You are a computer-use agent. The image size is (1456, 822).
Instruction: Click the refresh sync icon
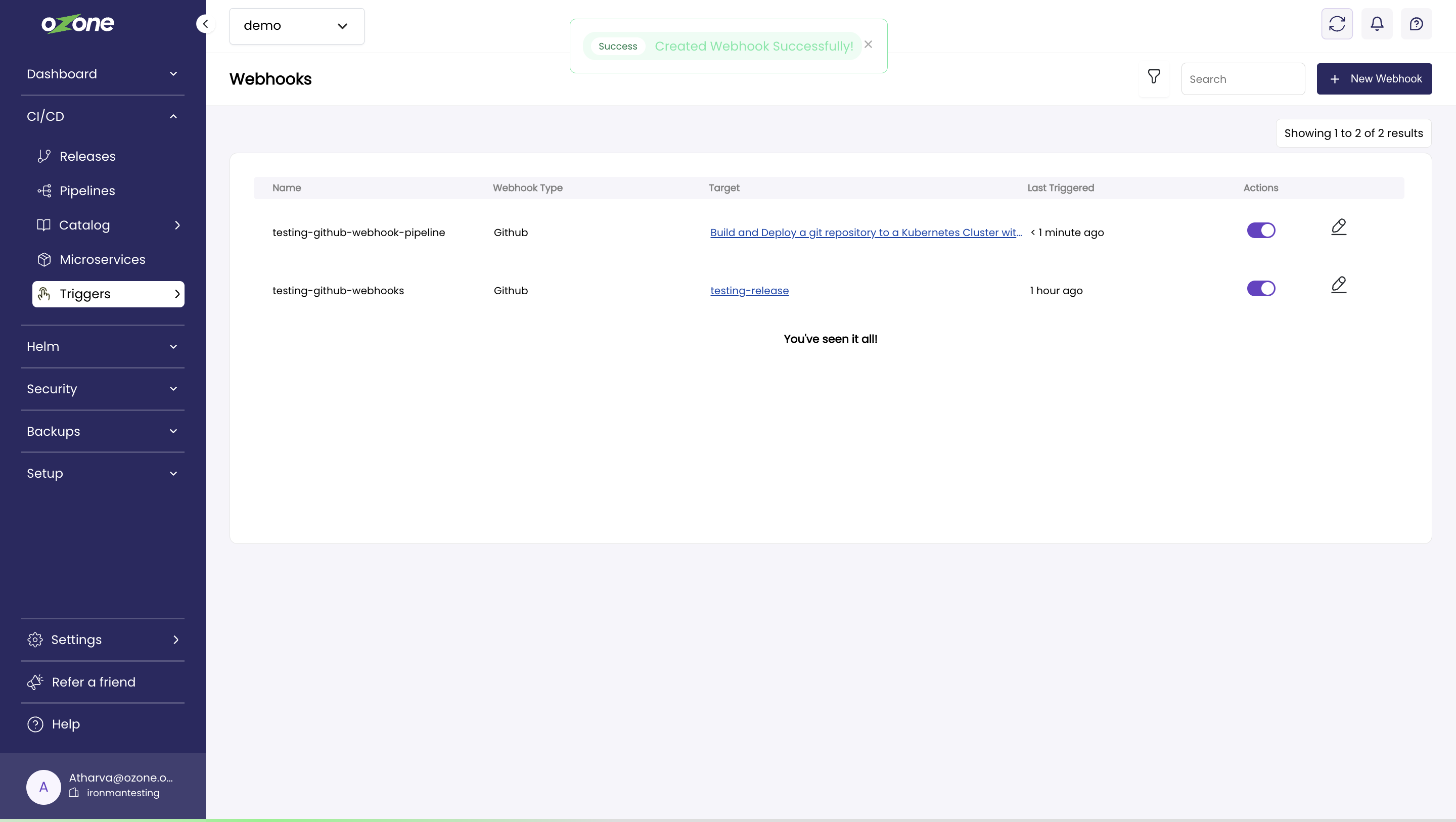click(x=1337, y=24)
